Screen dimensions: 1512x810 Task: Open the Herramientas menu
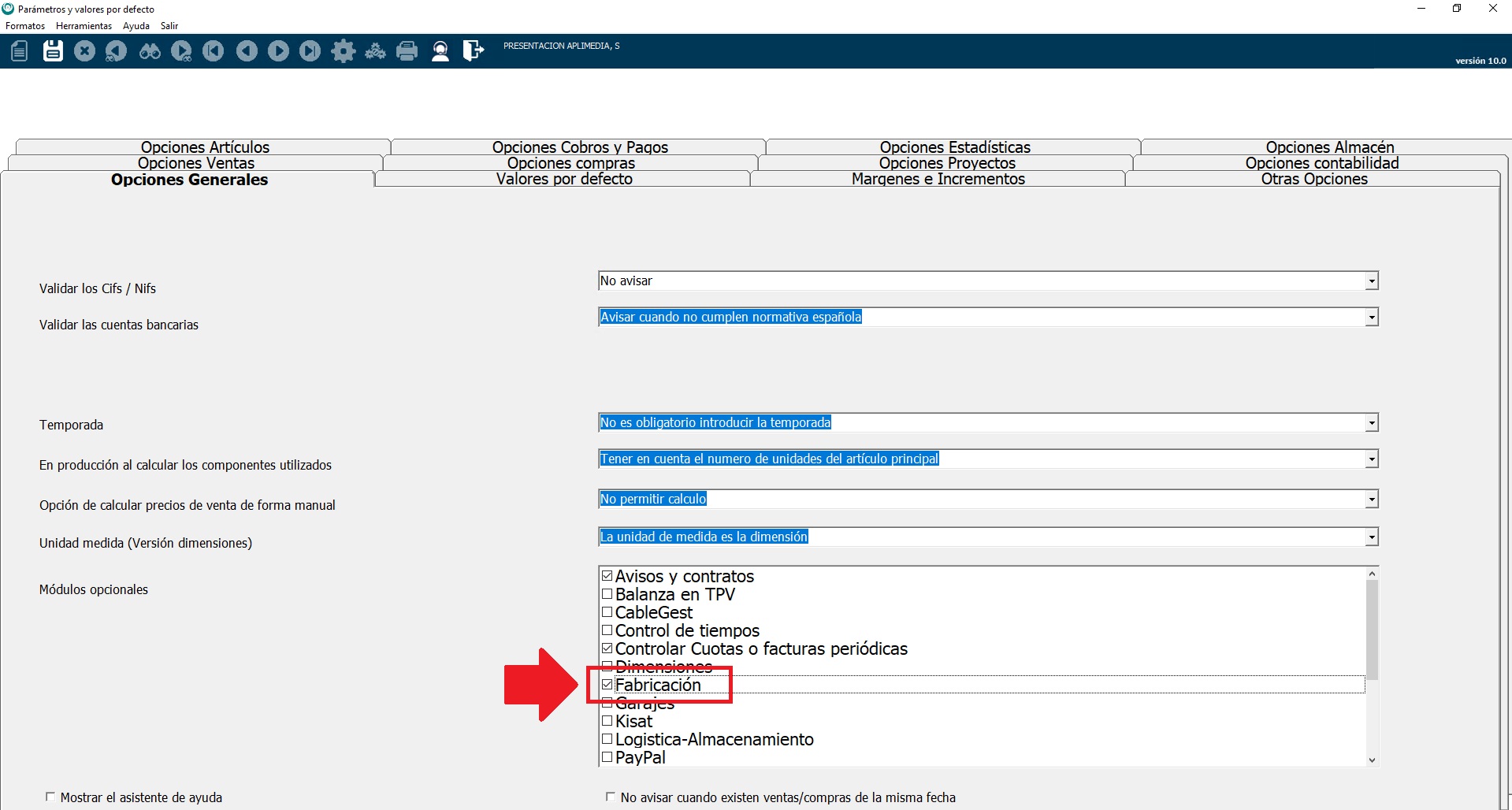tap(84, 26)
